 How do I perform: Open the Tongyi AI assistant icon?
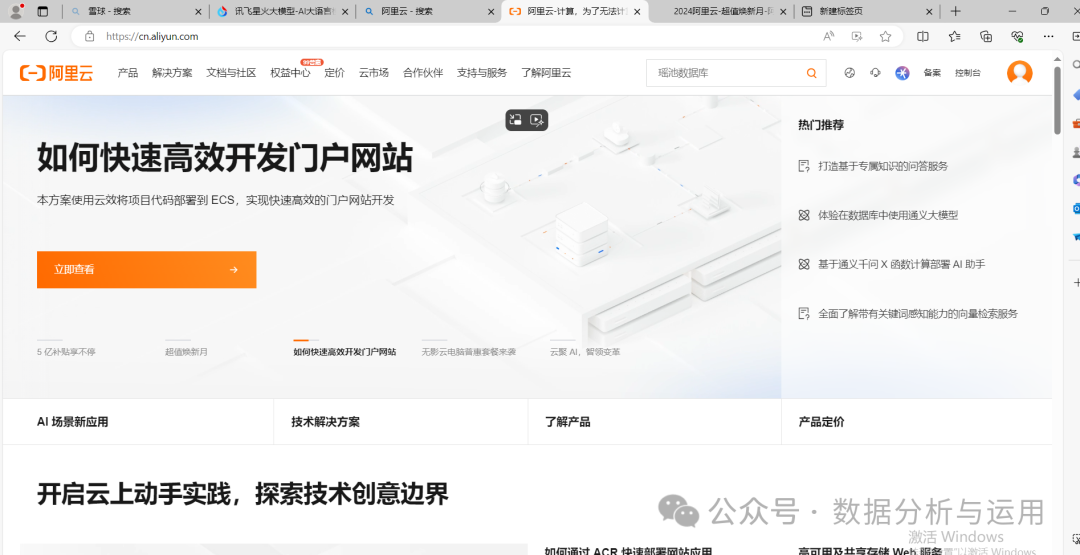pos(902,73)
